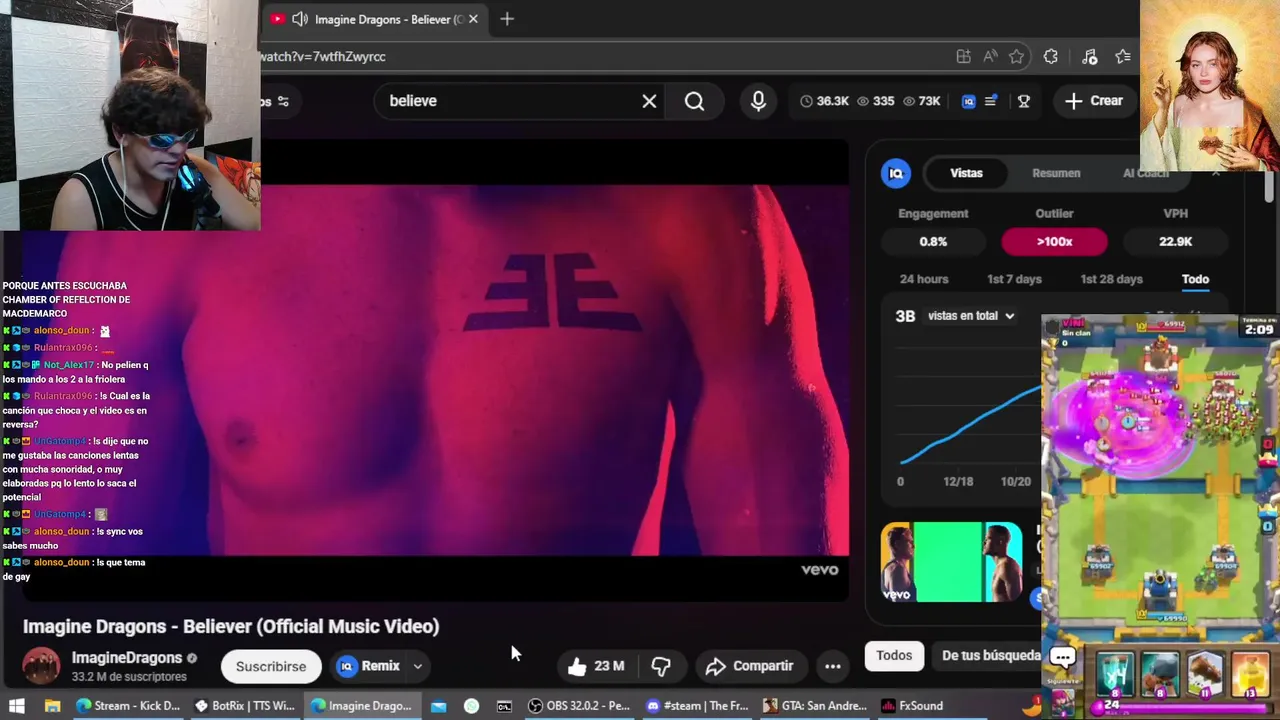Start voice search with microphone

758,101
